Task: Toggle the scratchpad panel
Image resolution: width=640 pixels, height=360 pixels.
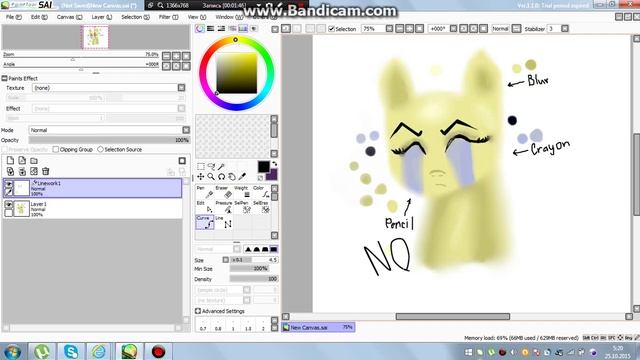Action: tap(253, 29)
